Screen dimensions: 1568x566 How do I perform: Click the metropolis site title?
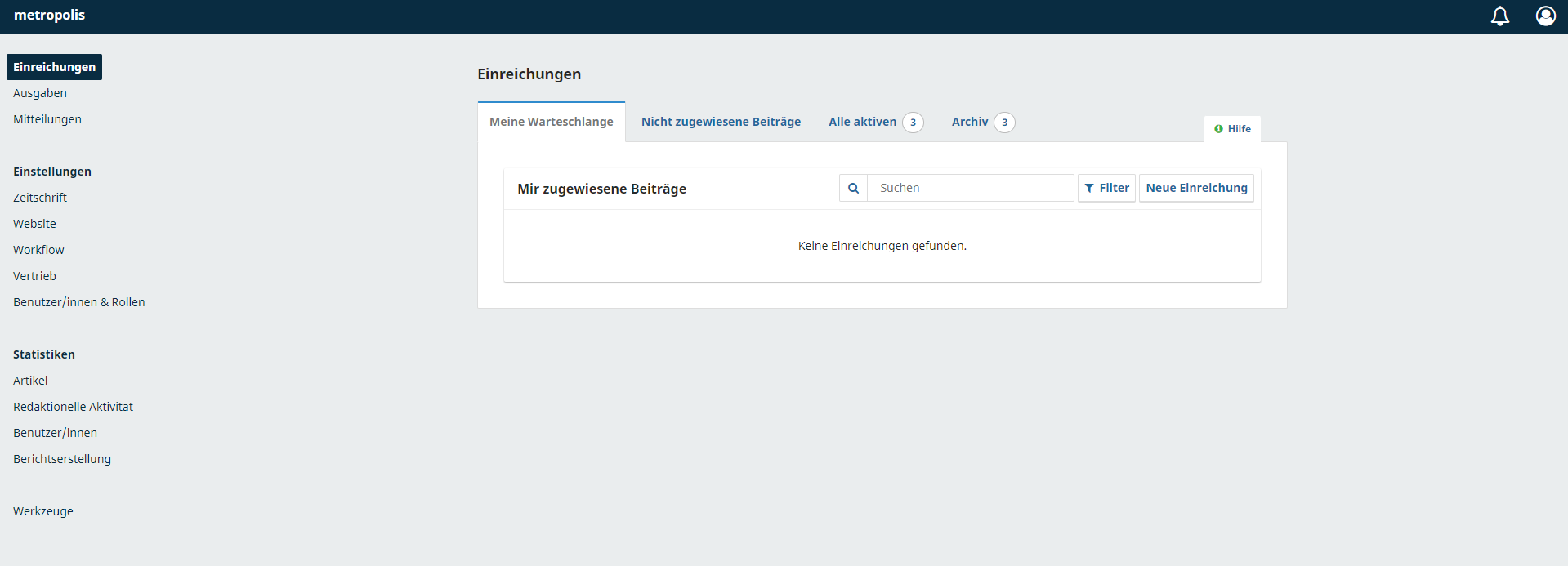(x=50, y=16)
